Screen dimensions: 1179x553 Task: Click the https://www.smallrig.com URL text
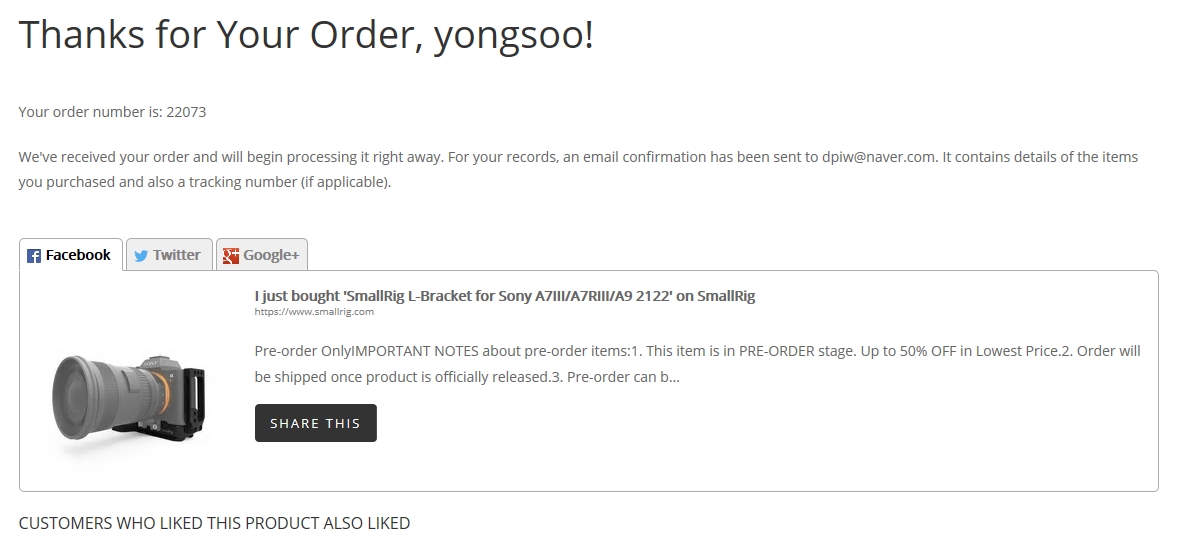(314, 312)
